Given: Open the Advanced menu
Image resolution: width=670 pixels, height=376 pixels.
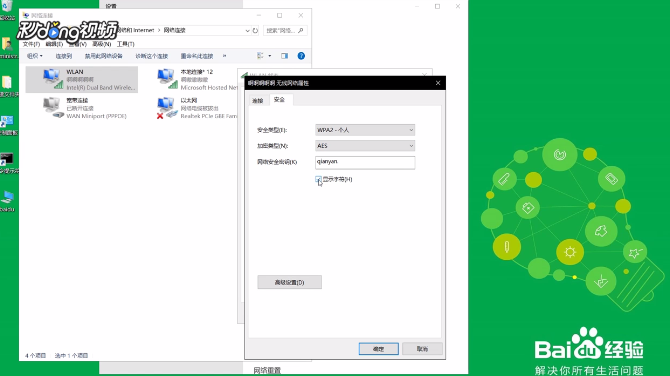Looking at the screenshot, I should coord(102,44).
